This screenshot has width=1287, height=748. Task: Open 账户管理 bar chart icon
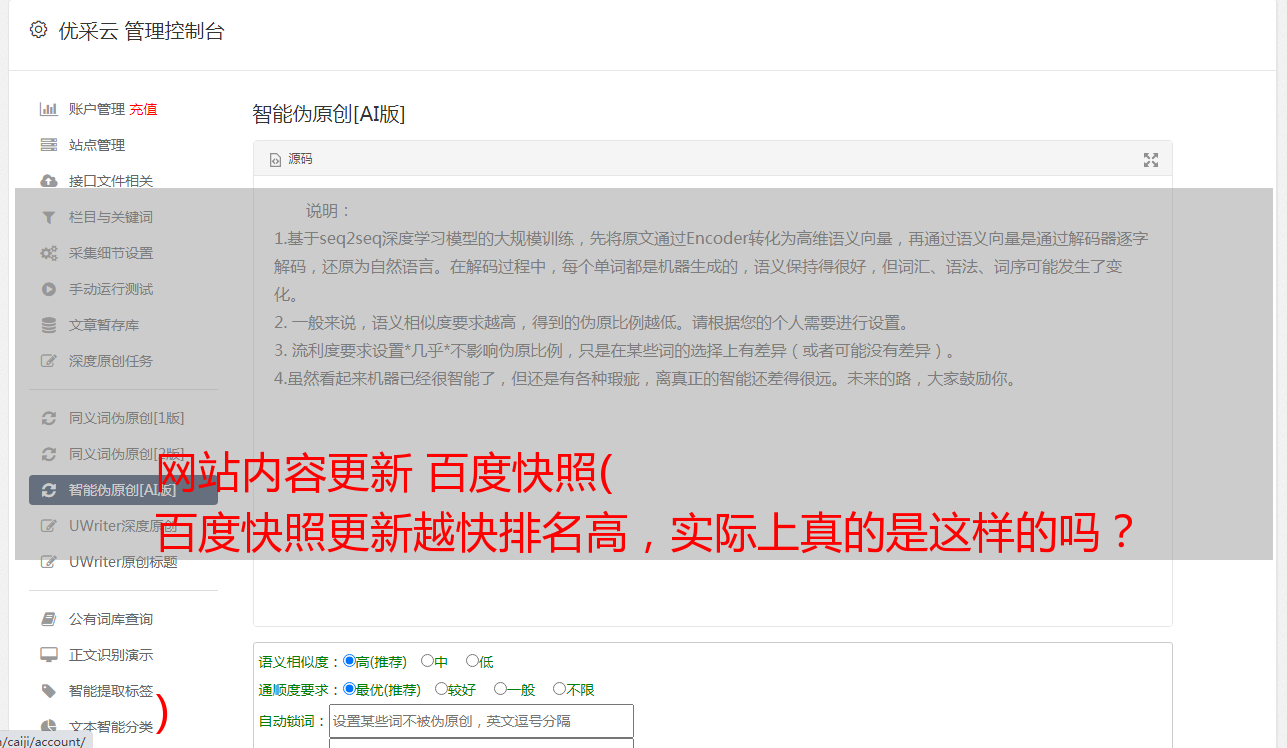(x=48, y=109)
